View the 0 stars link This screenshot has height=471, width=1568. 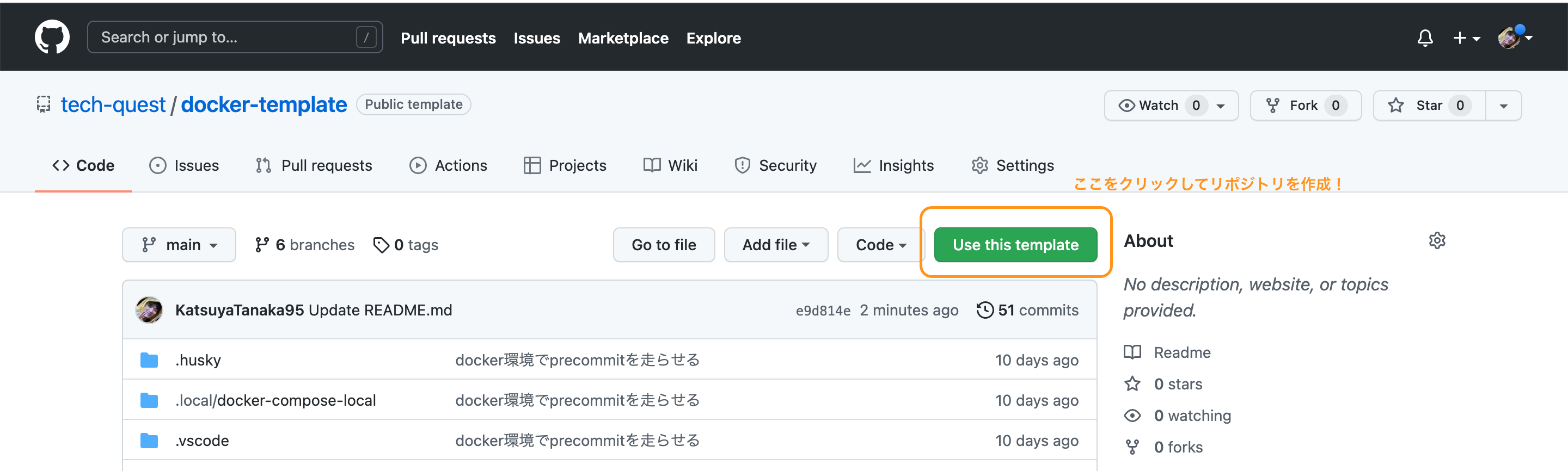1178,384
